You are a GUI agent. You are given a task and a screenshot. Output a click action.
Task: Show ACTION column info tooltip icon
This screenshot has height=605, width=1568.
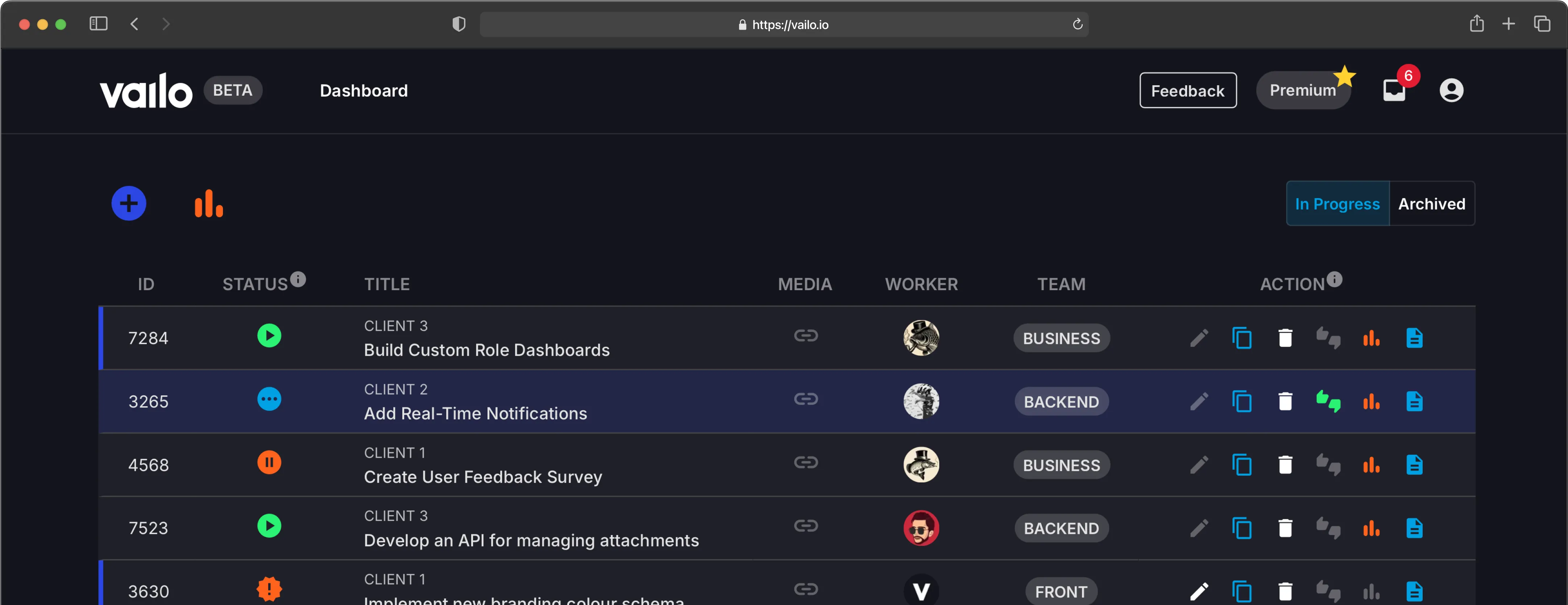click(1334, 279)
